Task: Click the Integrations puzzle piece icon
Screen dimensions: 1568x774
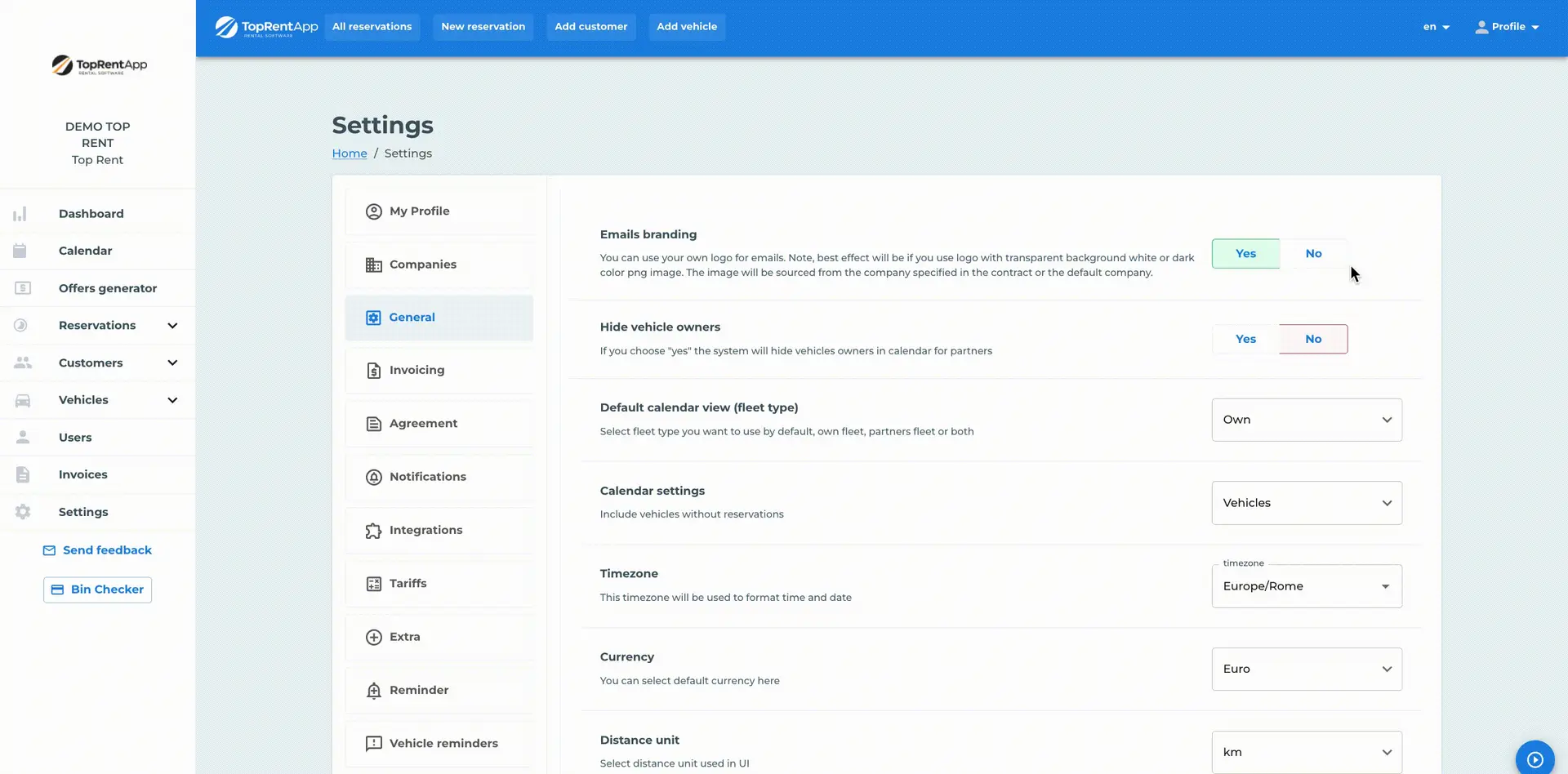Action: click(x=373, y=531)
